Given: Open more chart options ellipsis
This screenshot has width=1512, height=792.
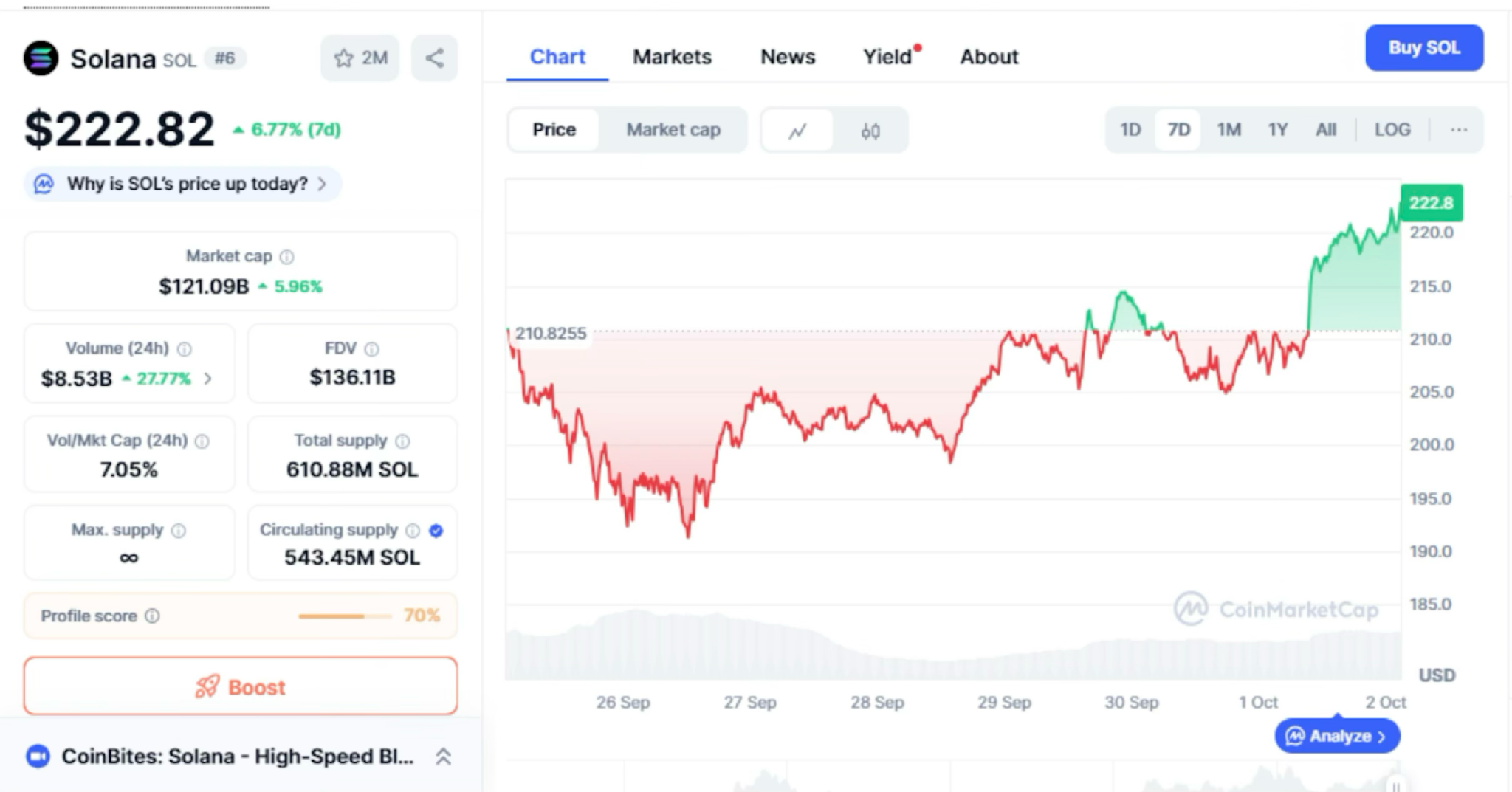Looking at the screenshot, I should point(1458,130).
